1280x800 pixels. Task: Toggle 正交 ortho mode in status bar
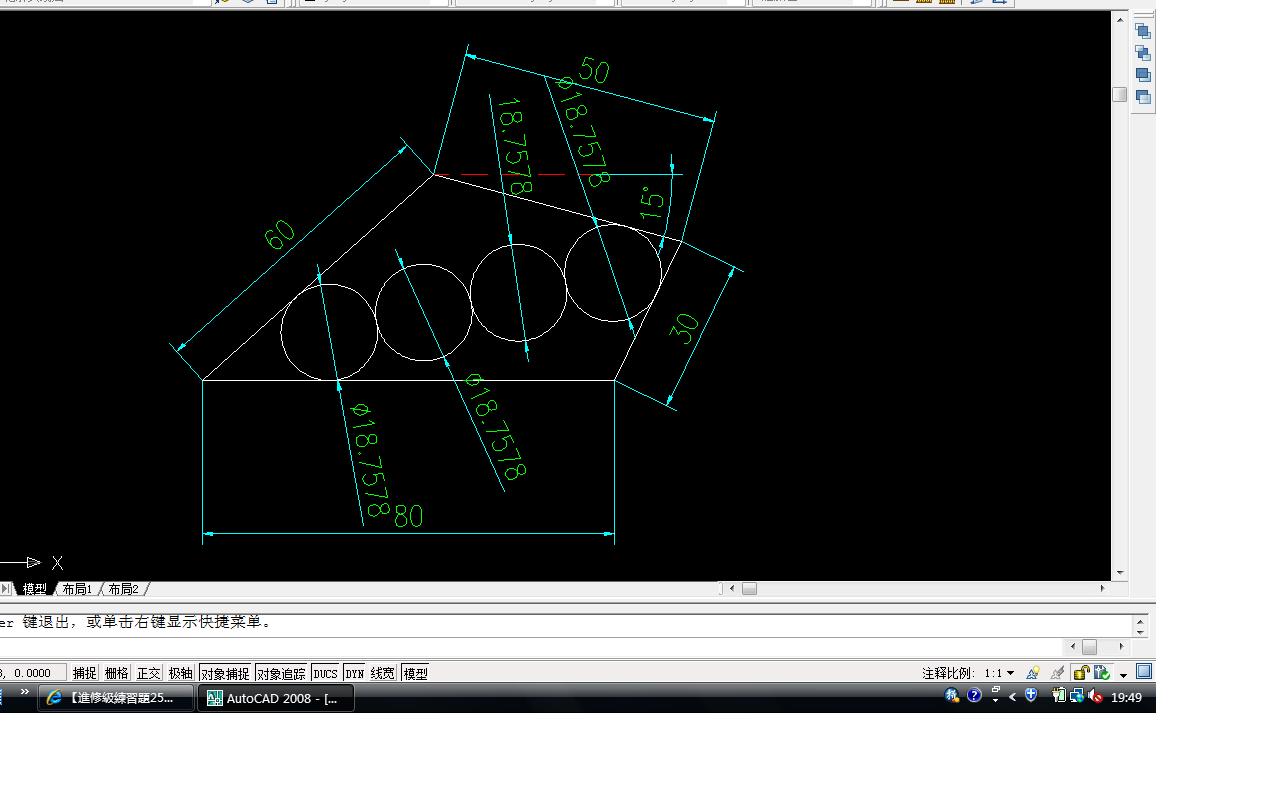149,673
